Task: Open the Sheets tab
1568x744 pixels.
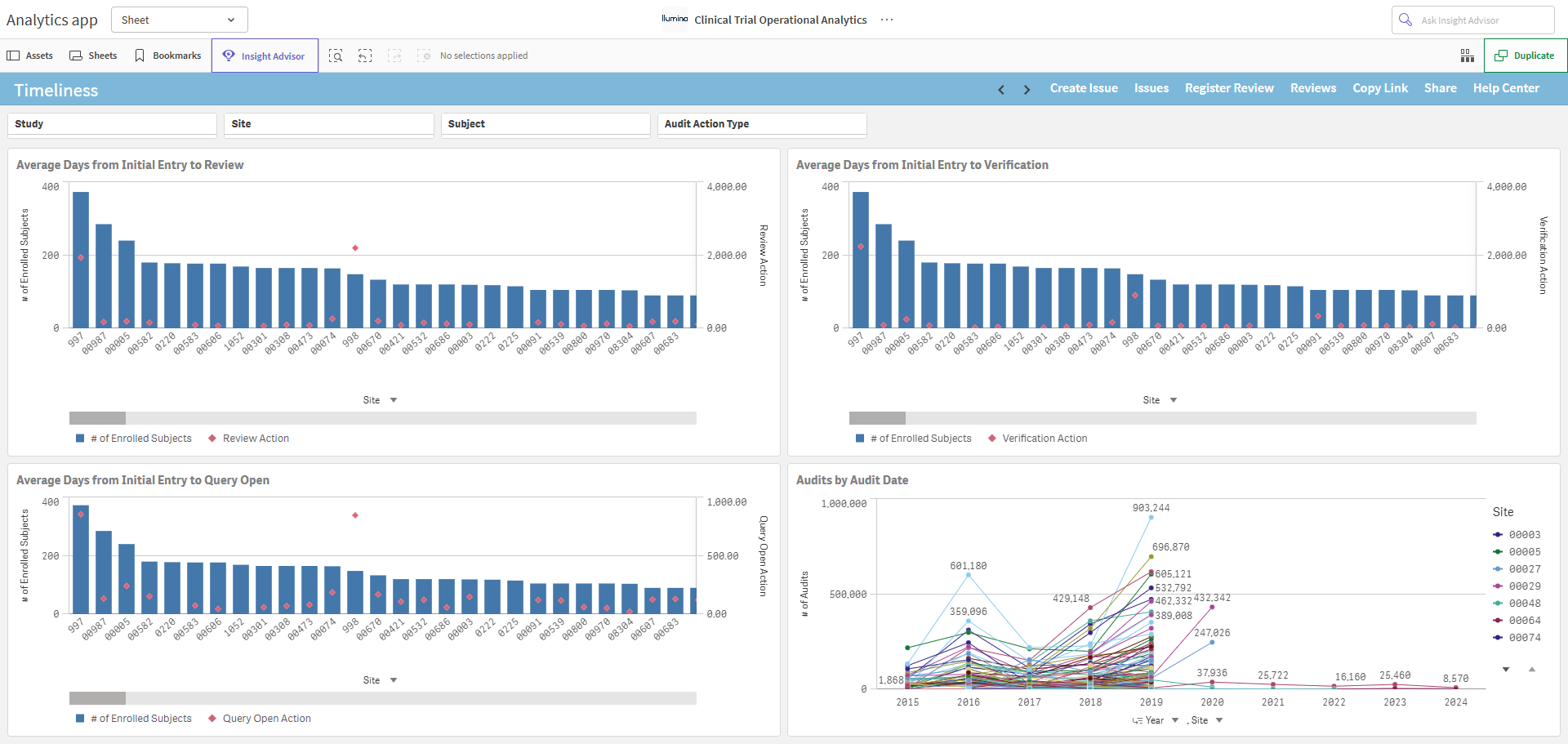Action: [x=94, y=56]
